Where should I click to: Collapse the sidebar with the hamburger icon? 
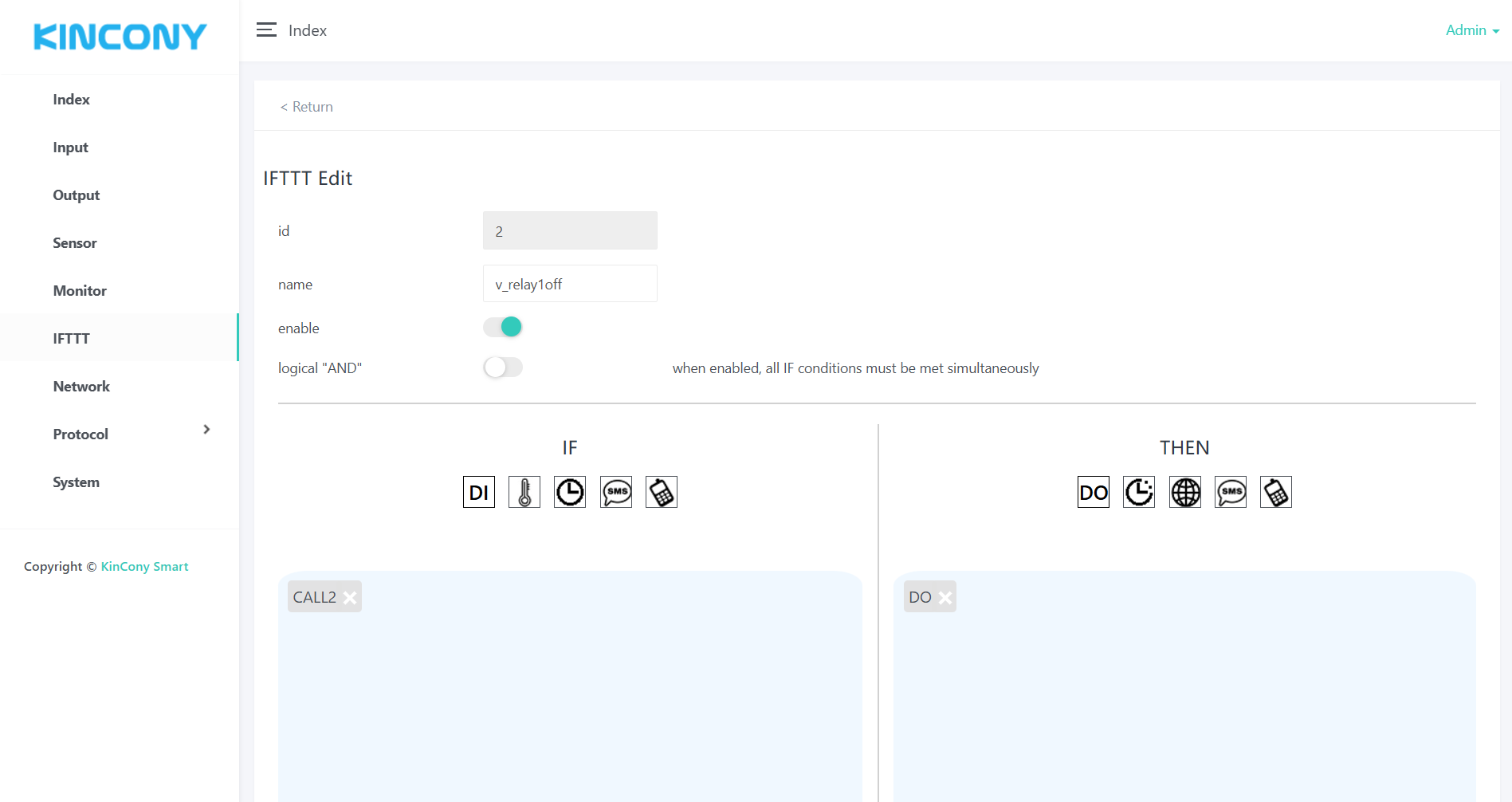266,30
